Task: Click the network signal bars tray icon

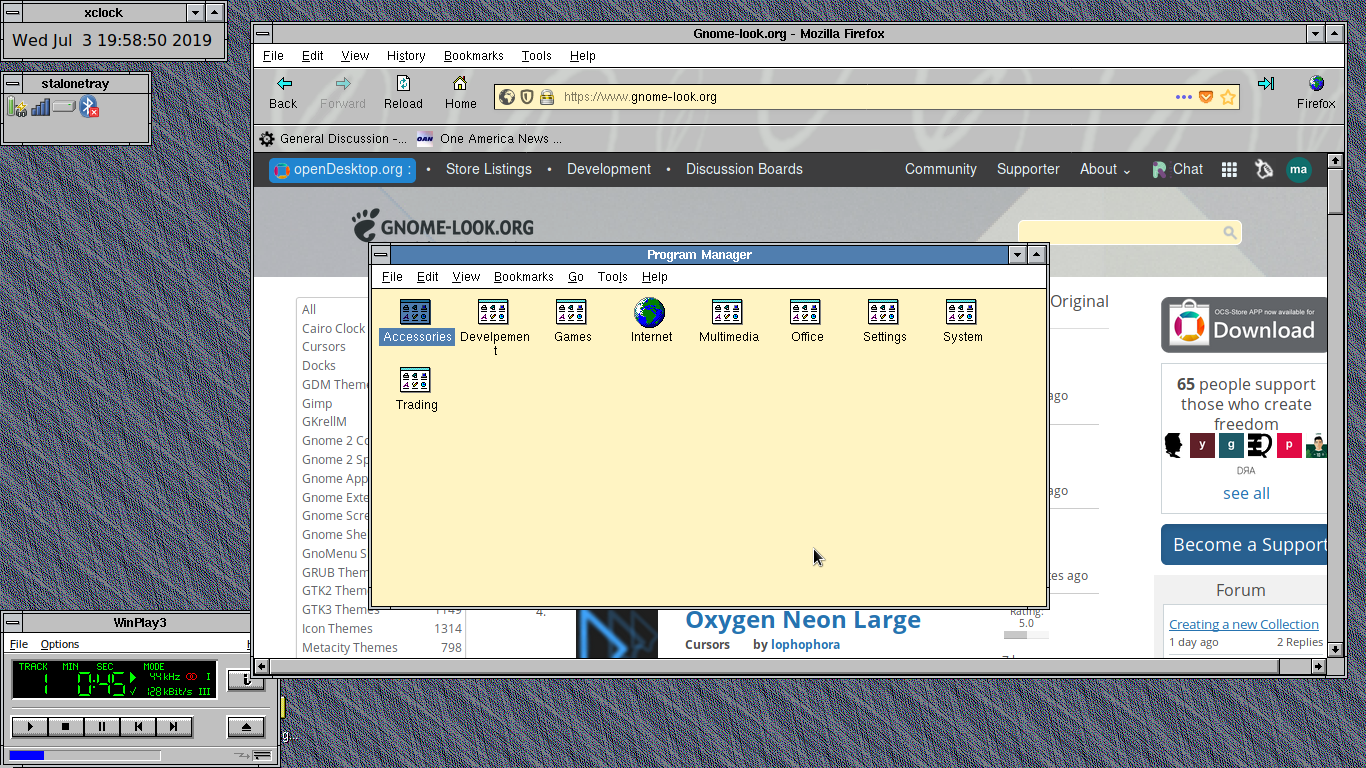Action: pos(40,107)
